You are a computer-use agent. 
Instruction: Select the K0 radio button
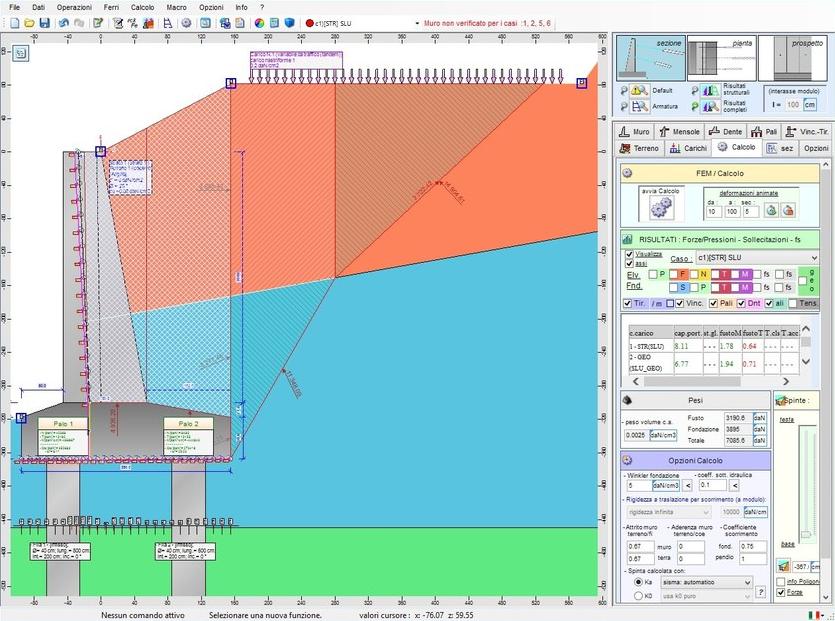click(638, 596)
